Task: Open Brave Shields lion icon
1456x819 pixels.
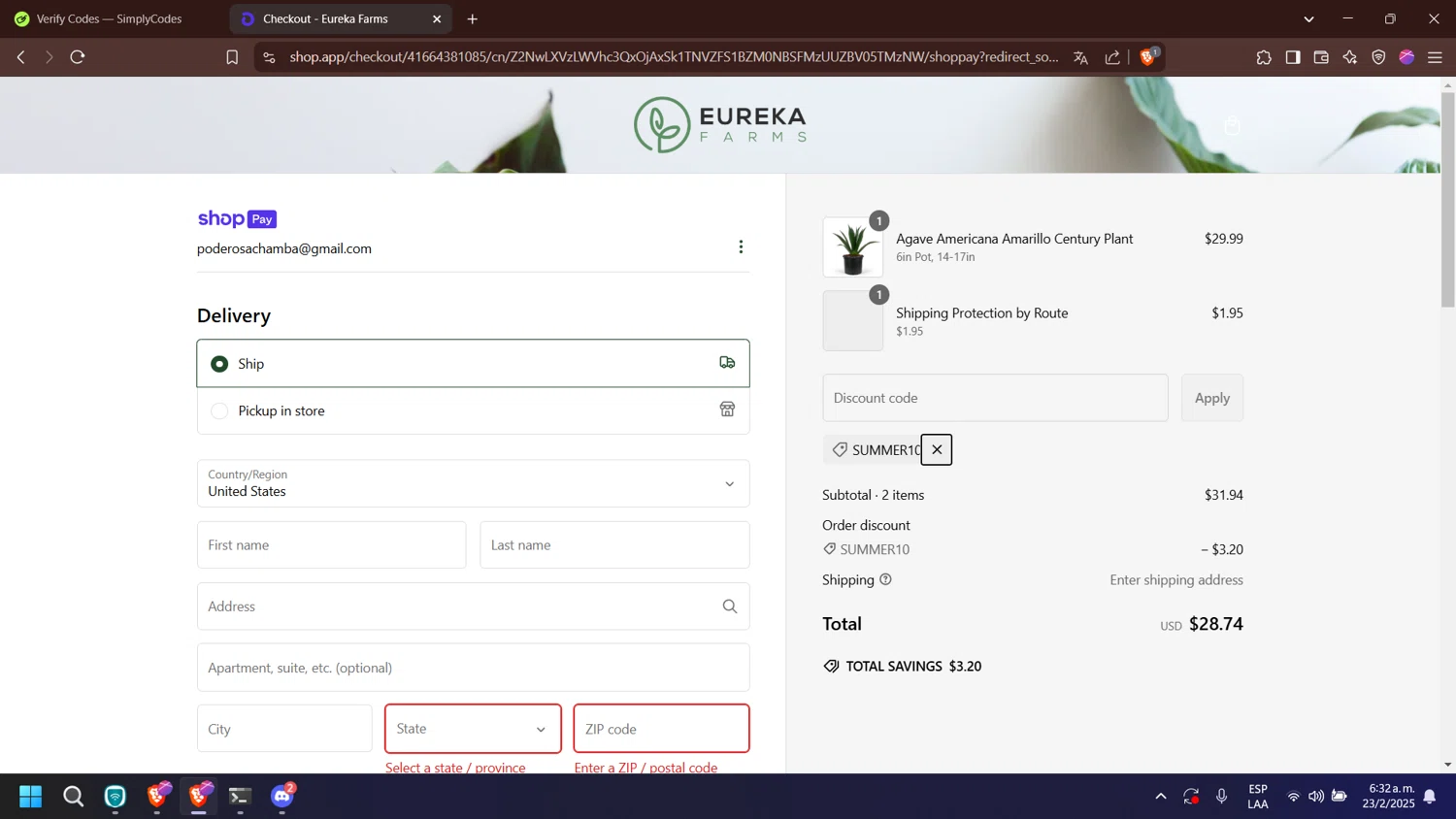Action: pyautogui.click(x=1148, y=56)
